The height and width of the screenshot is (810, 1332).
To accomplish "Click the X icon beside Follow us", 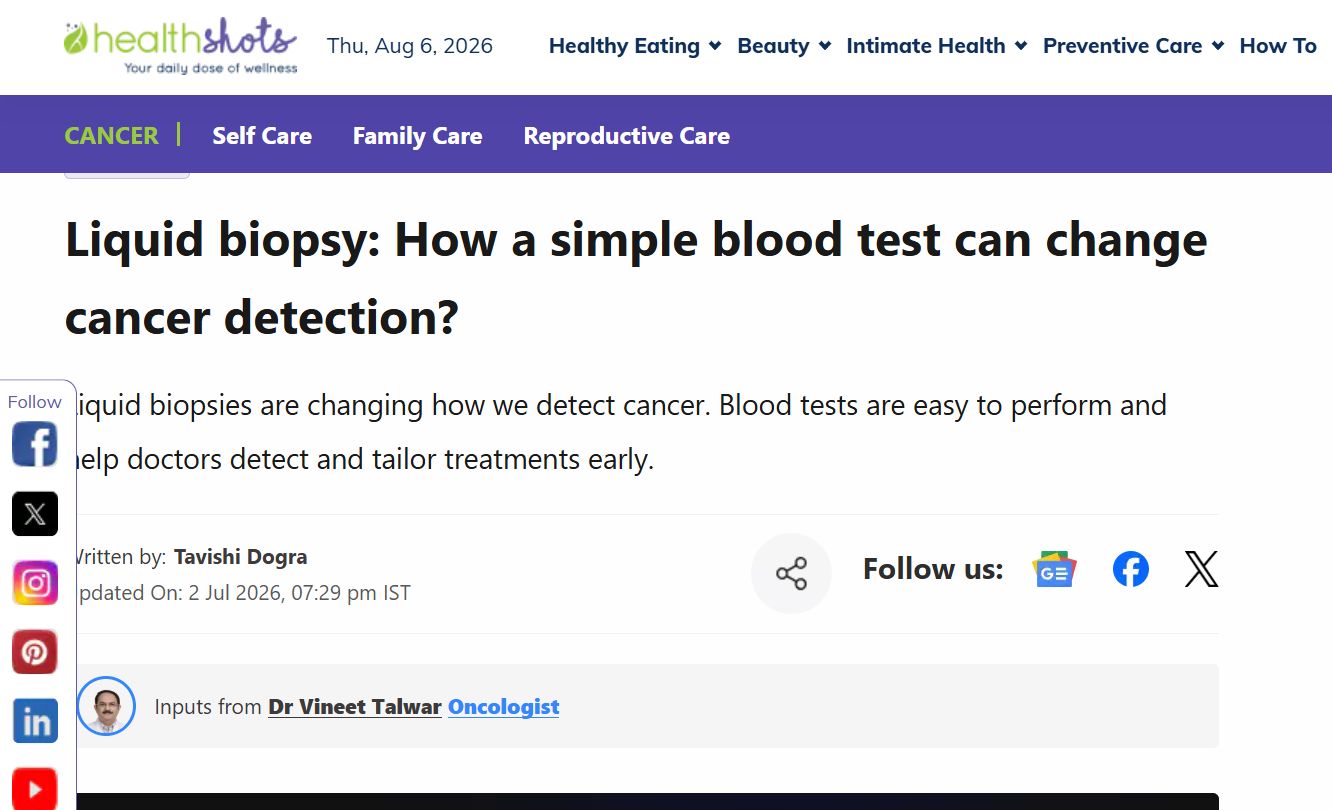I will click(1201, 570).
